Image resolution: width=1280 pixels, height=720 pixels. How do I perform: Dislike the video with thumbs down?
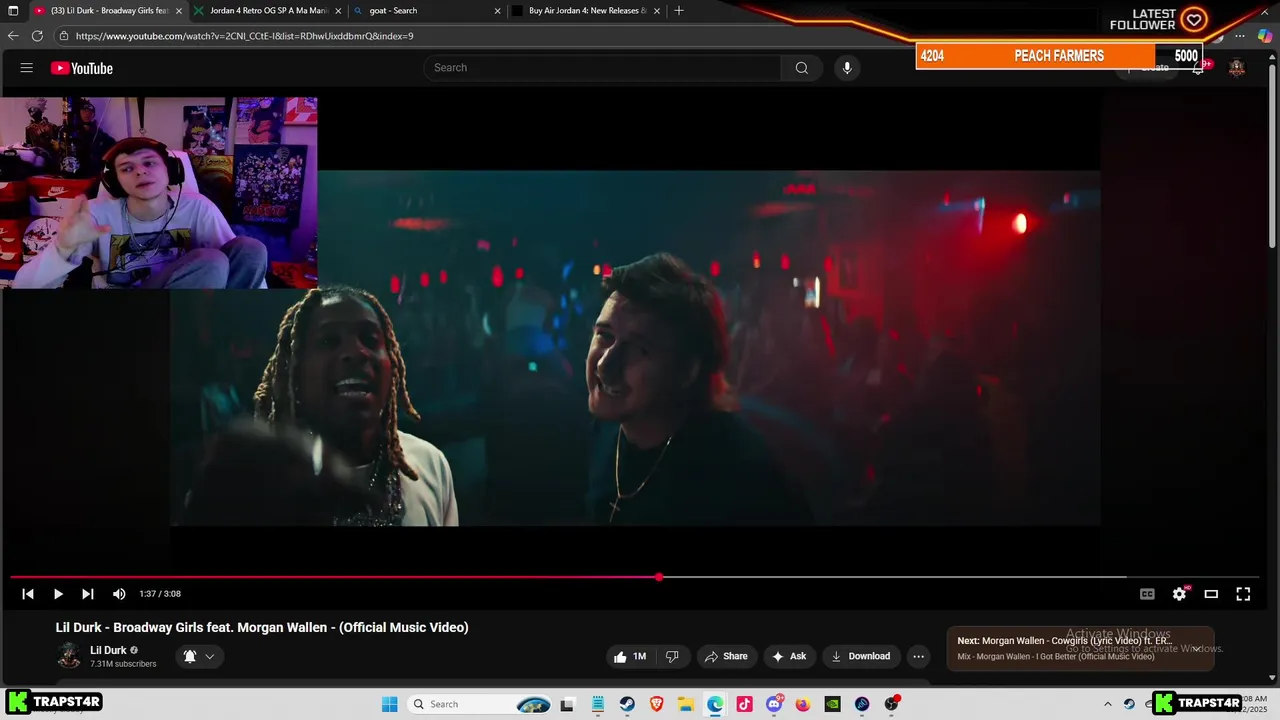point(672,656)
